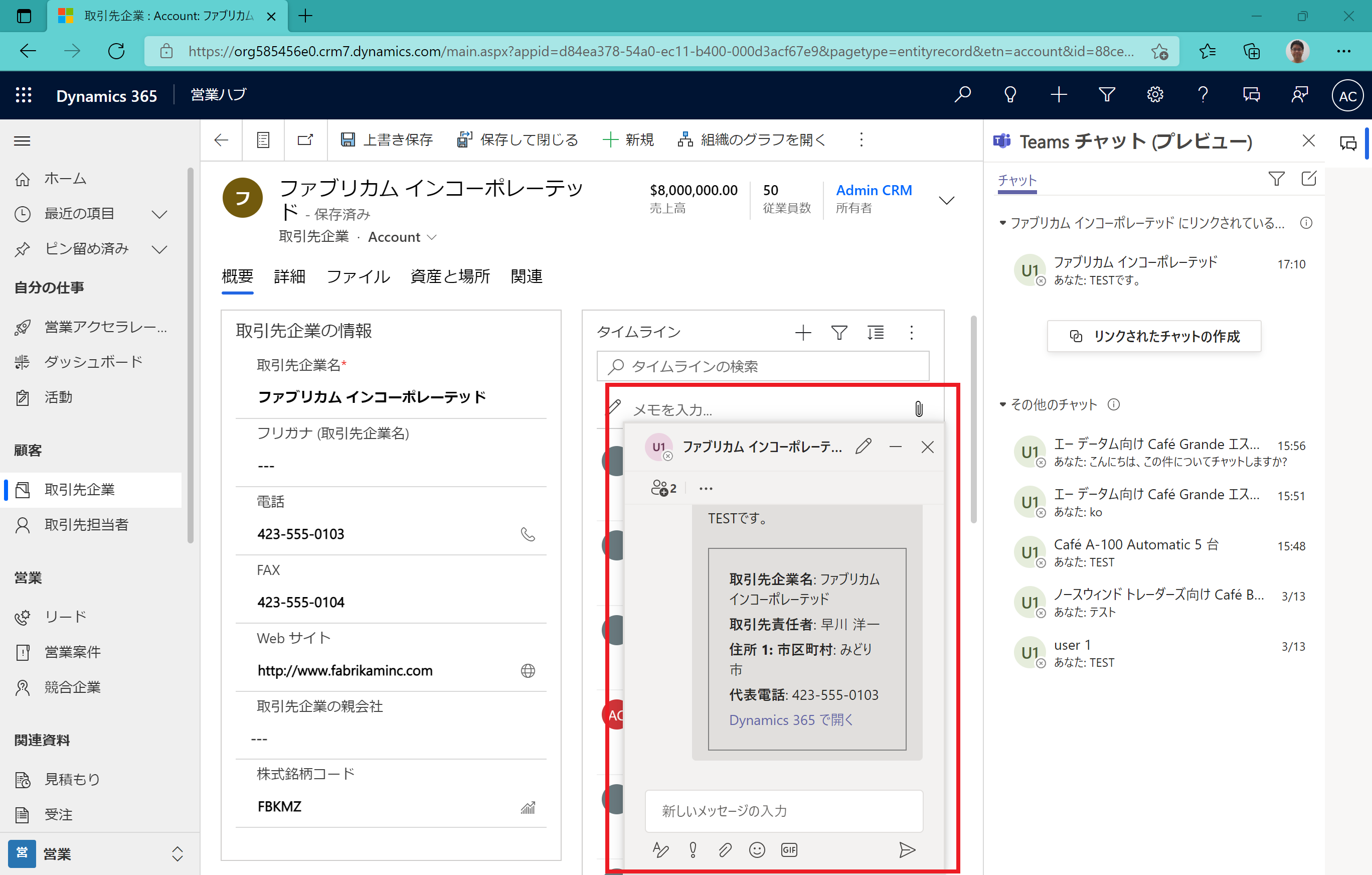Open the Café A-100 Automatic 5 台 chat
Viewport: 1372px width, 875px height.
pos(1159,552)
